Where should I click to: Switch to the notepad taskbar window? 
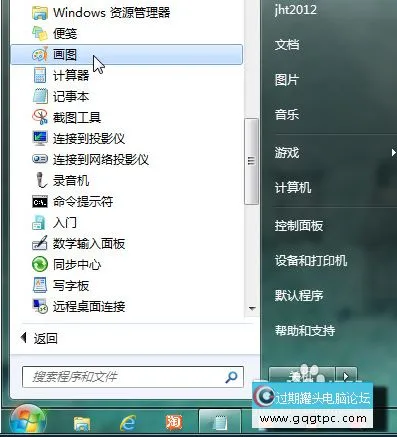tap(220, 422)
